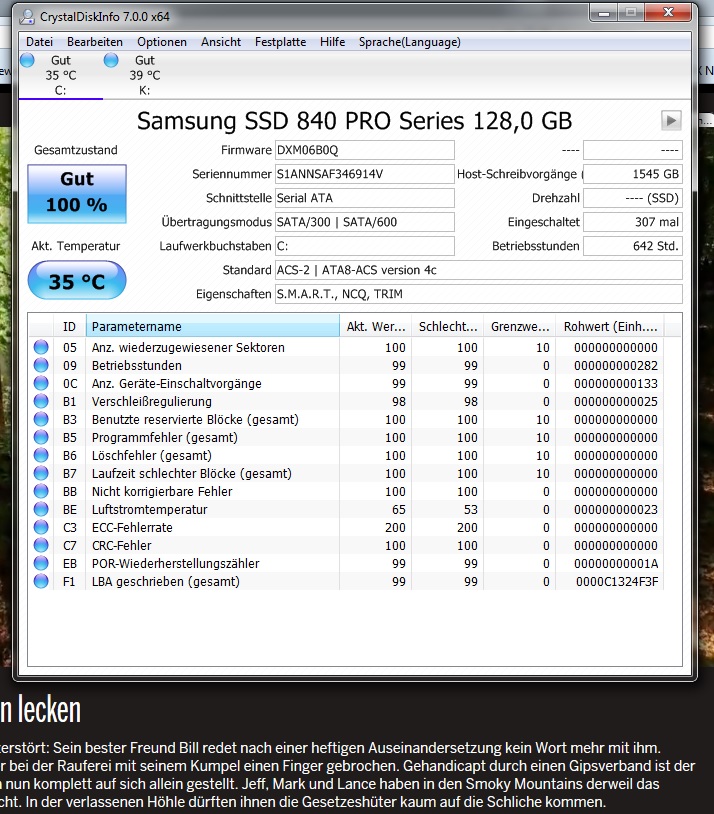Click the Drehzahl value ---- (SSD)
The image size is (714, 814).
pyautogui.click(x=632, y=198)
